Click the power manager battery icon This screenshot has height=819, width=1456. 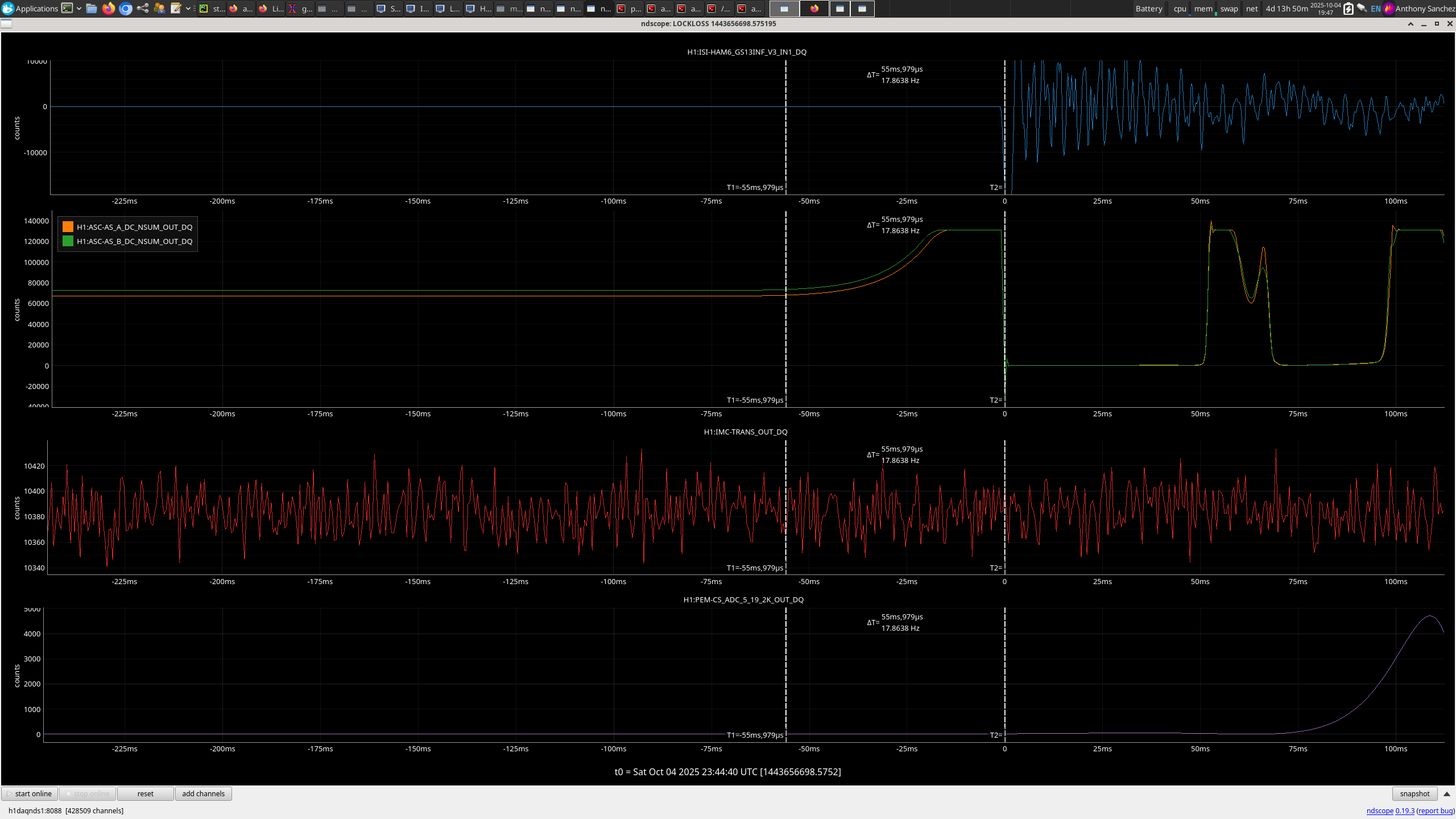click(1348, 9)
